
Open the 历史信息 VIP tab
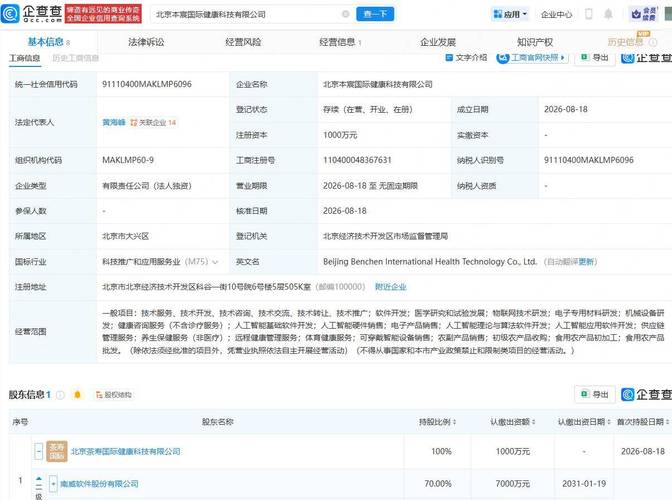626,42
